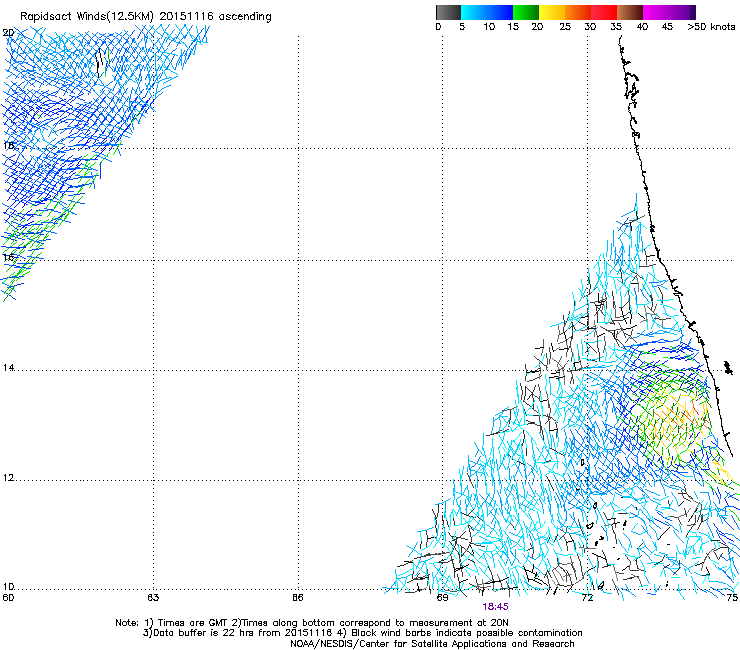The image size is (740, 650).
Task: Click the cyan-to-blue 5–15 knots color bar segment
Action: pos(487,12)
